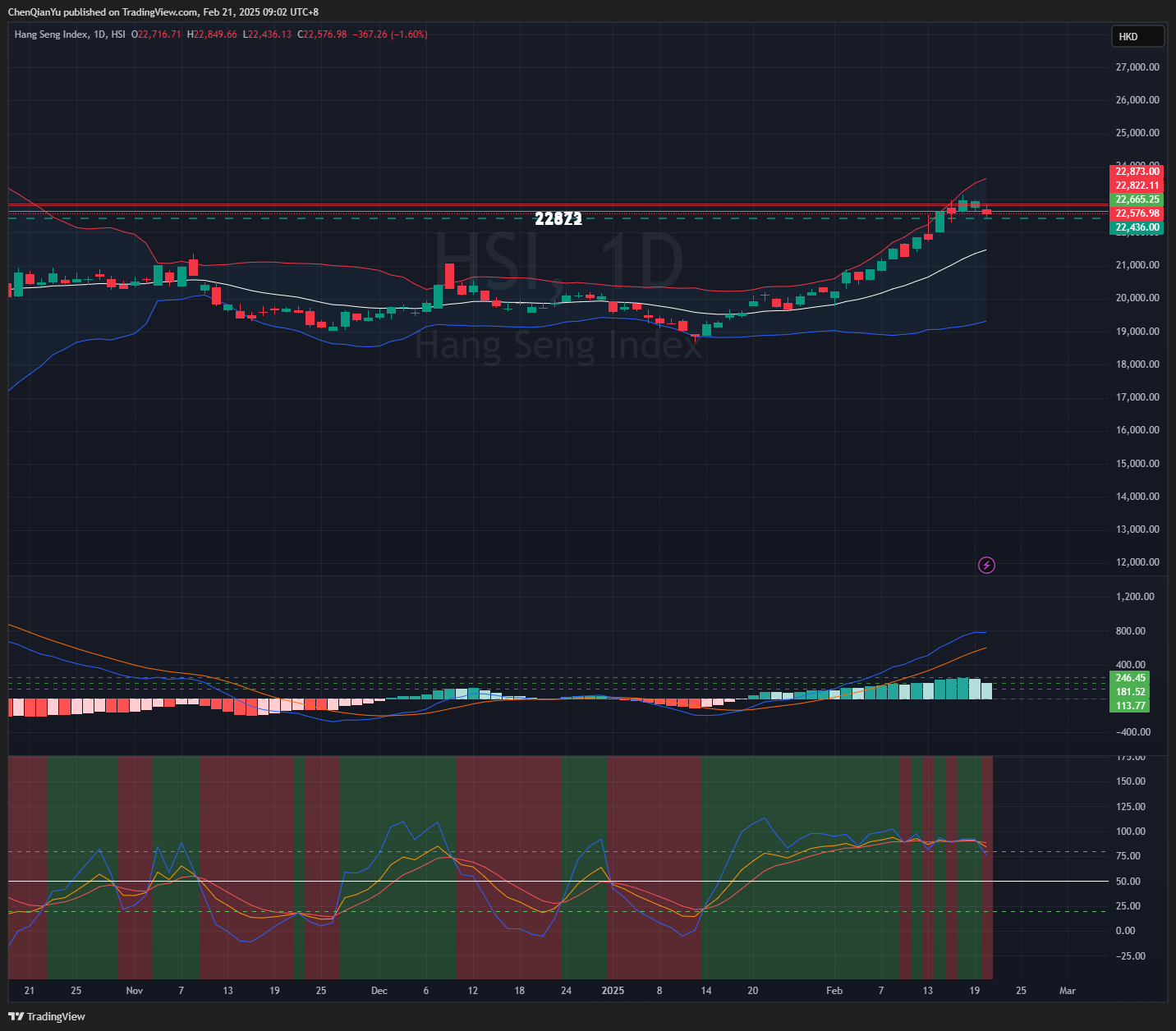Image resolution: width=1176 pixels, height=1031 pixels.
Task: Click the close value C22,576.98
Action: coord(322,34)
